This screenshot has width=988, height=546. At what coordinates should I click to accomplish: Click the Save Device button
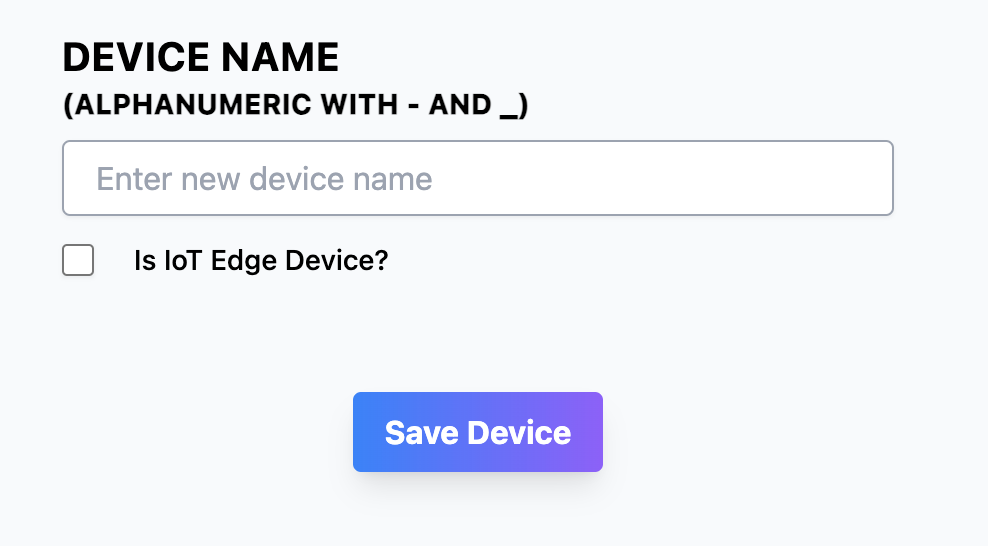click(478, 432)
